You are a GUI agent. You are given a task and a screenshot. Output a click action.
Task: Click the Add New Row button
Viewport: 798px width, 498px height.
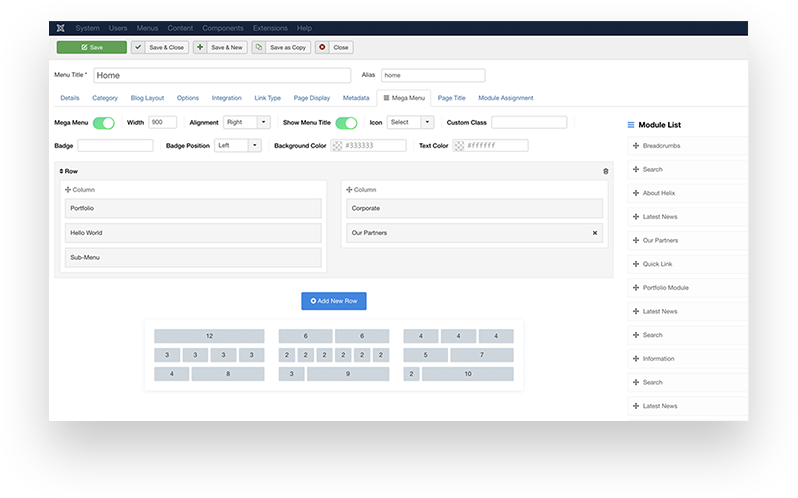click(334, 300)
